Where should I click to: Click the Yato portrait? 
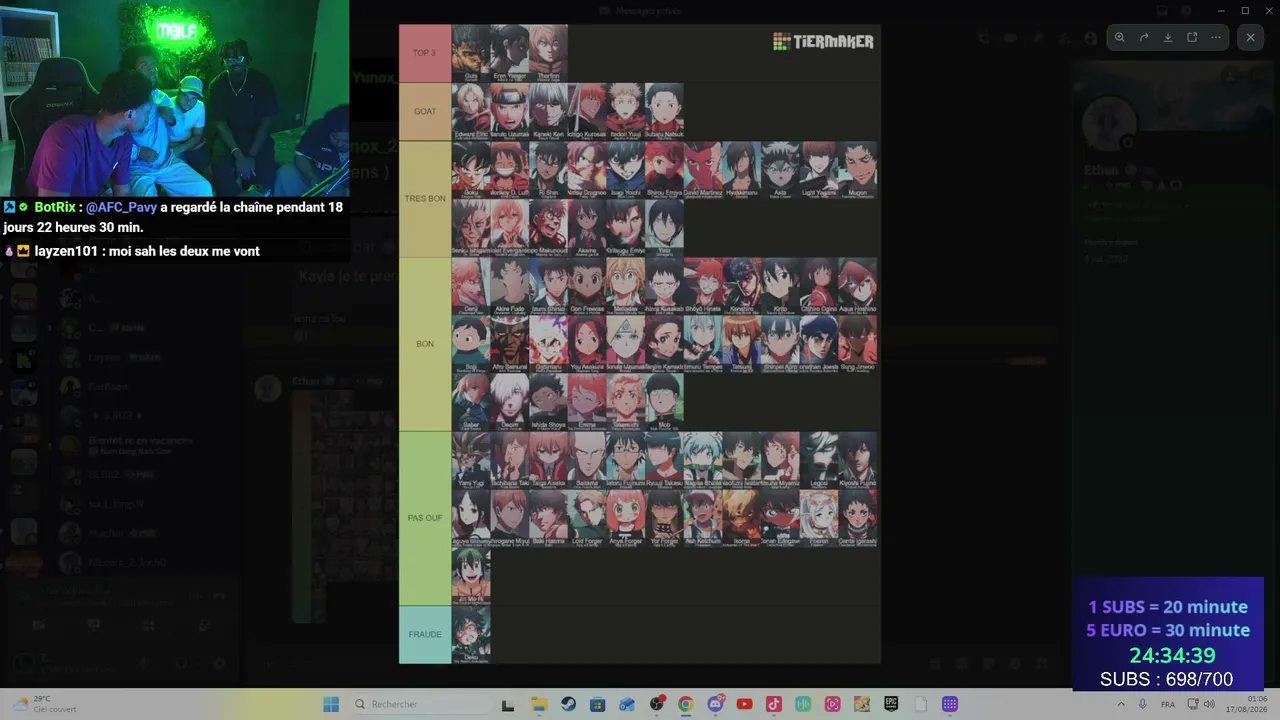tap(665, 228)
